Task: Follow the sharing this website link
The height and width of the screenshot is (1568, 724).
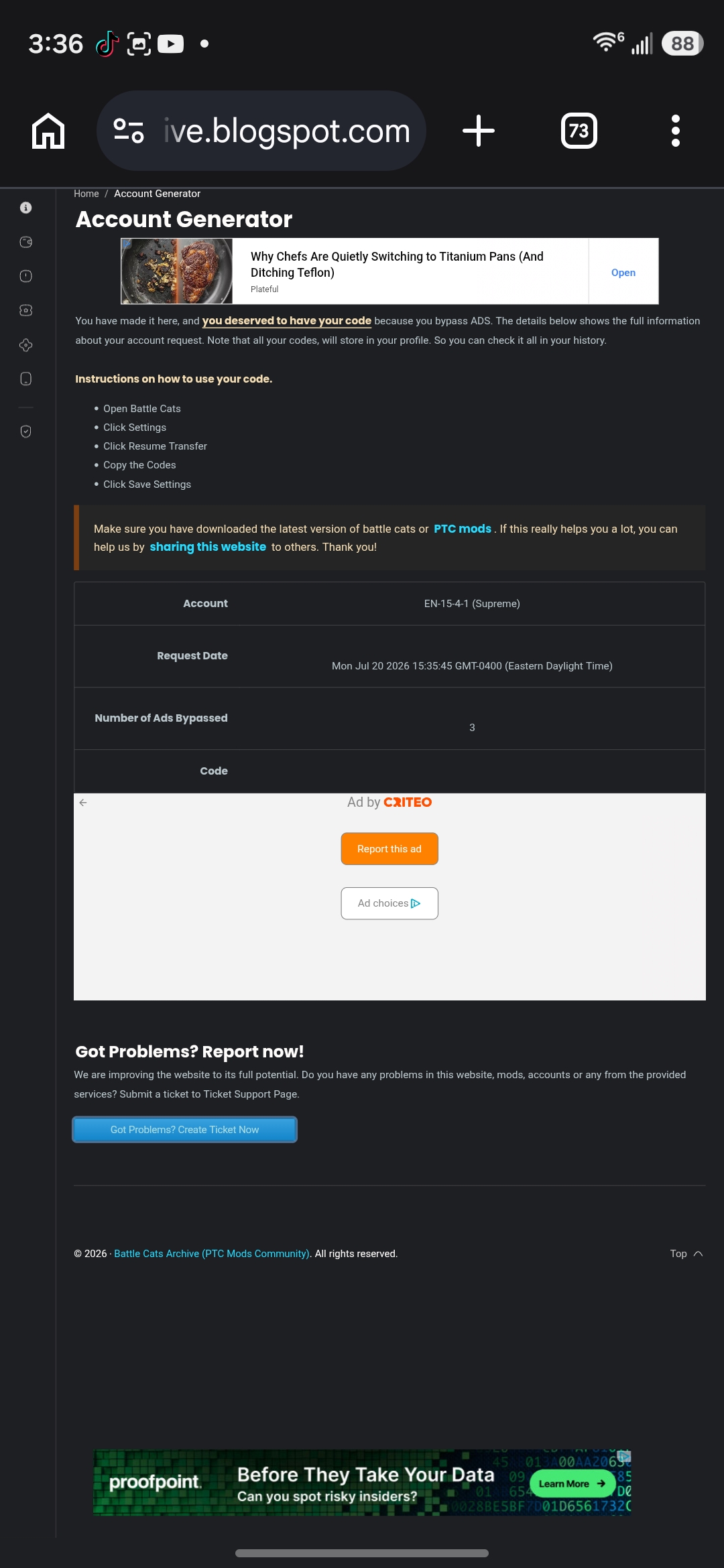Action: click(x=208, y=547)
